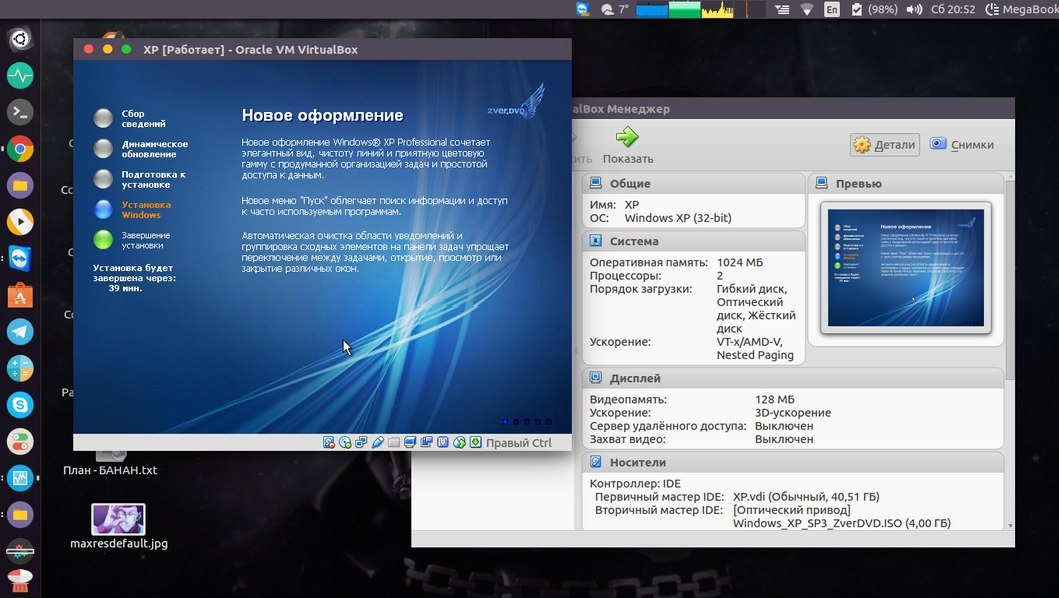Open the tweak toggles app in dock
The image size is (1059, 598).
[20, 441]
